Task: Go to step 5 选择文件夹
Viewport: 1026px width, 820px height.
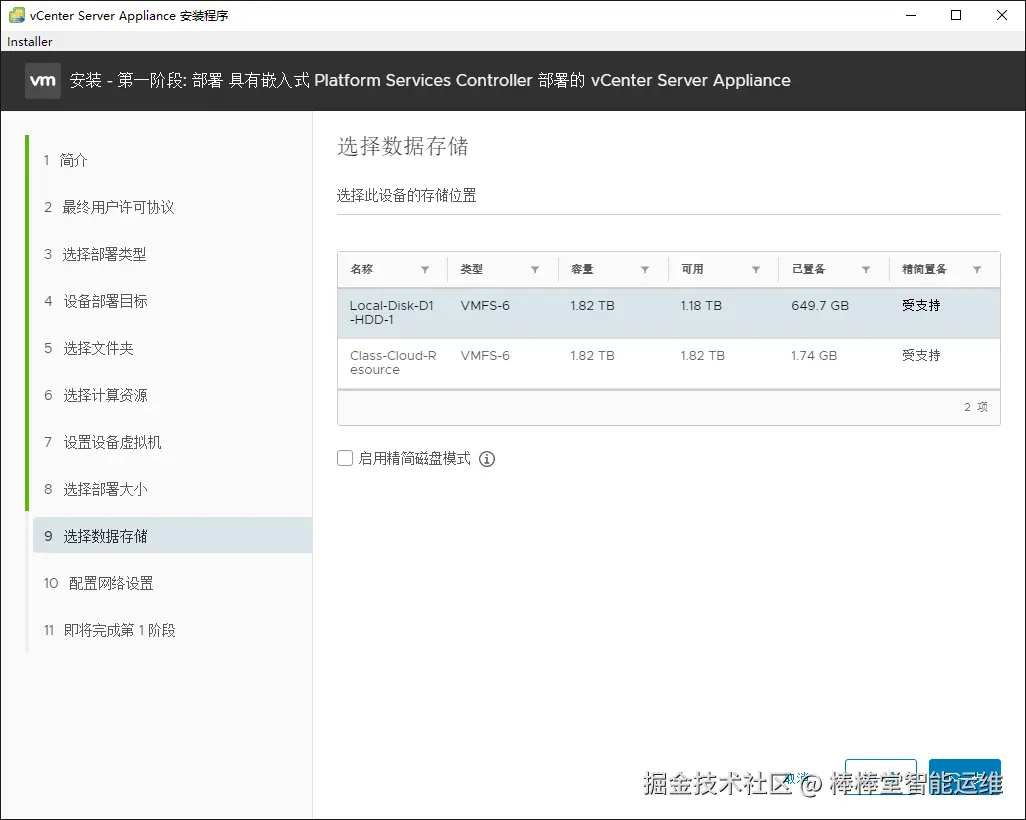Action: point(89,349)
